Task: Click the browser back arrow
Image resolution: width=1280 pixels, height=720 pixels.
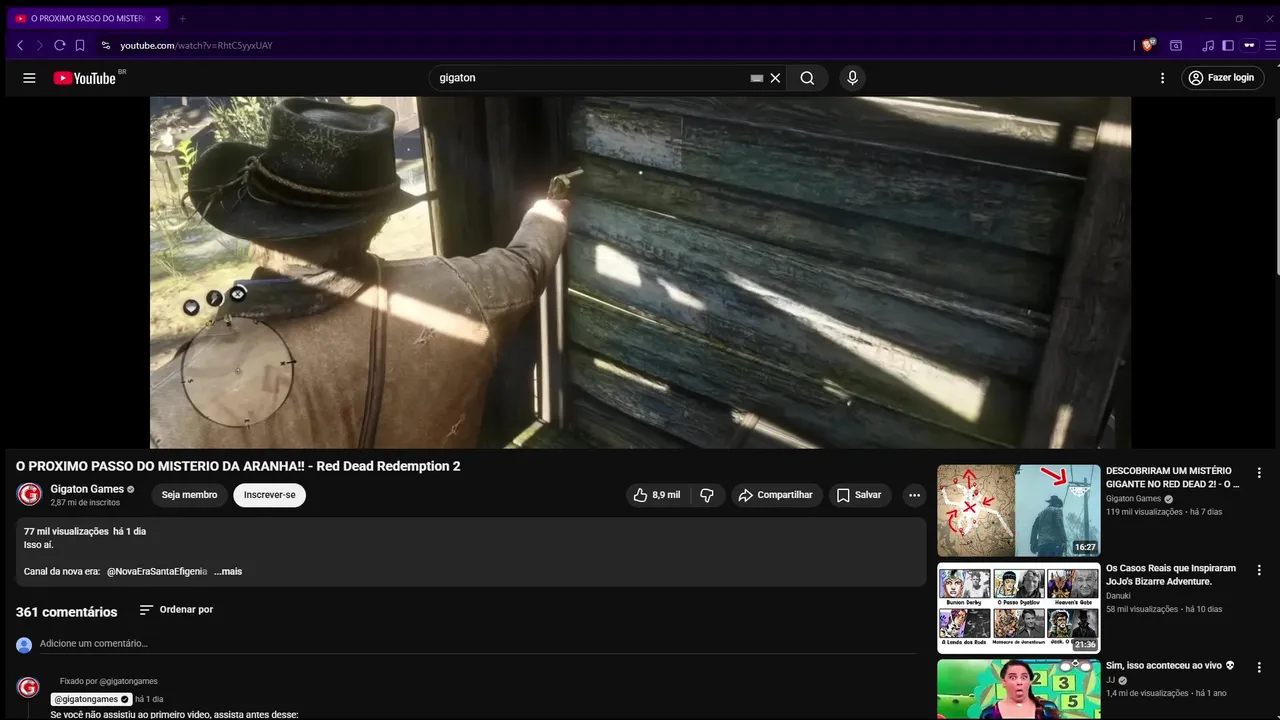Action: [x=20, y=45]
